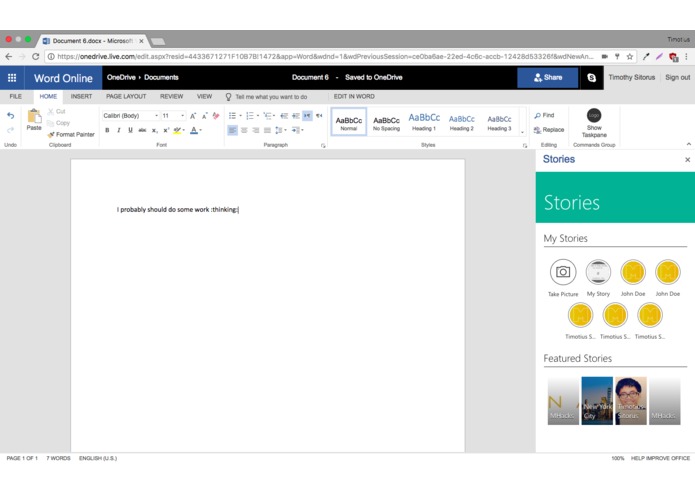The width and height of the screenshot is (695, 494).
Task: Apply the blue font color
Action: [194, 130]
